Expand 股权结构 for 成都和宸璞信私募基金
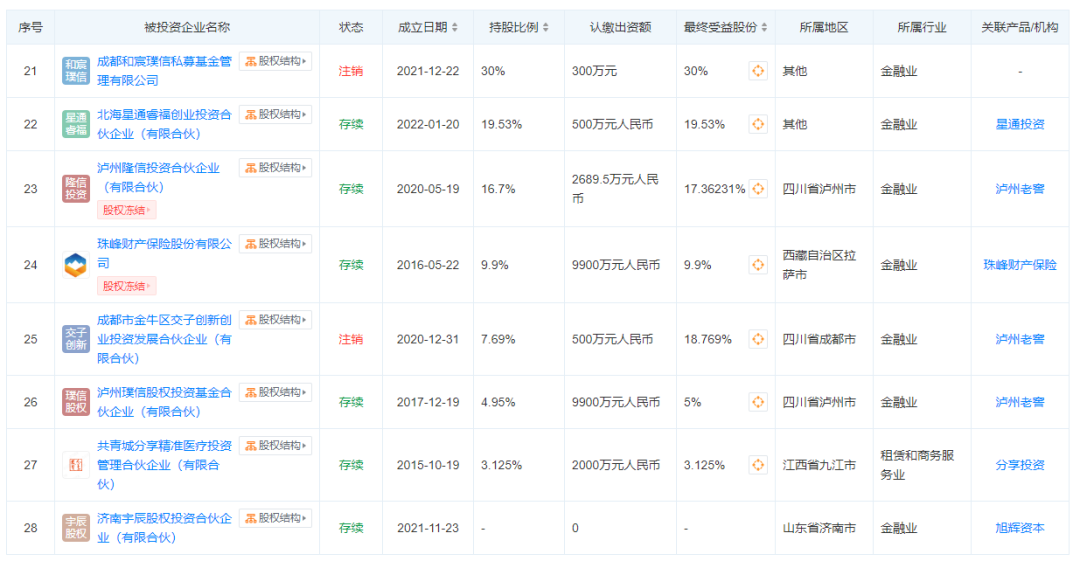Screen dimensions: 1080x561 tap(275, 62)
